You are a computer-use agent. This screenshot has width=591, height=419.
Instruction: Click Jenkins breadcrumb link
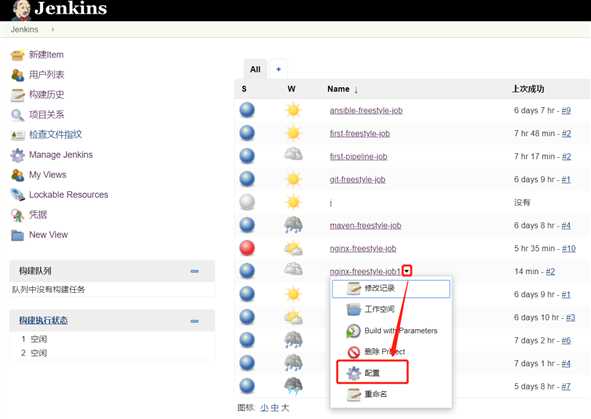24,29
